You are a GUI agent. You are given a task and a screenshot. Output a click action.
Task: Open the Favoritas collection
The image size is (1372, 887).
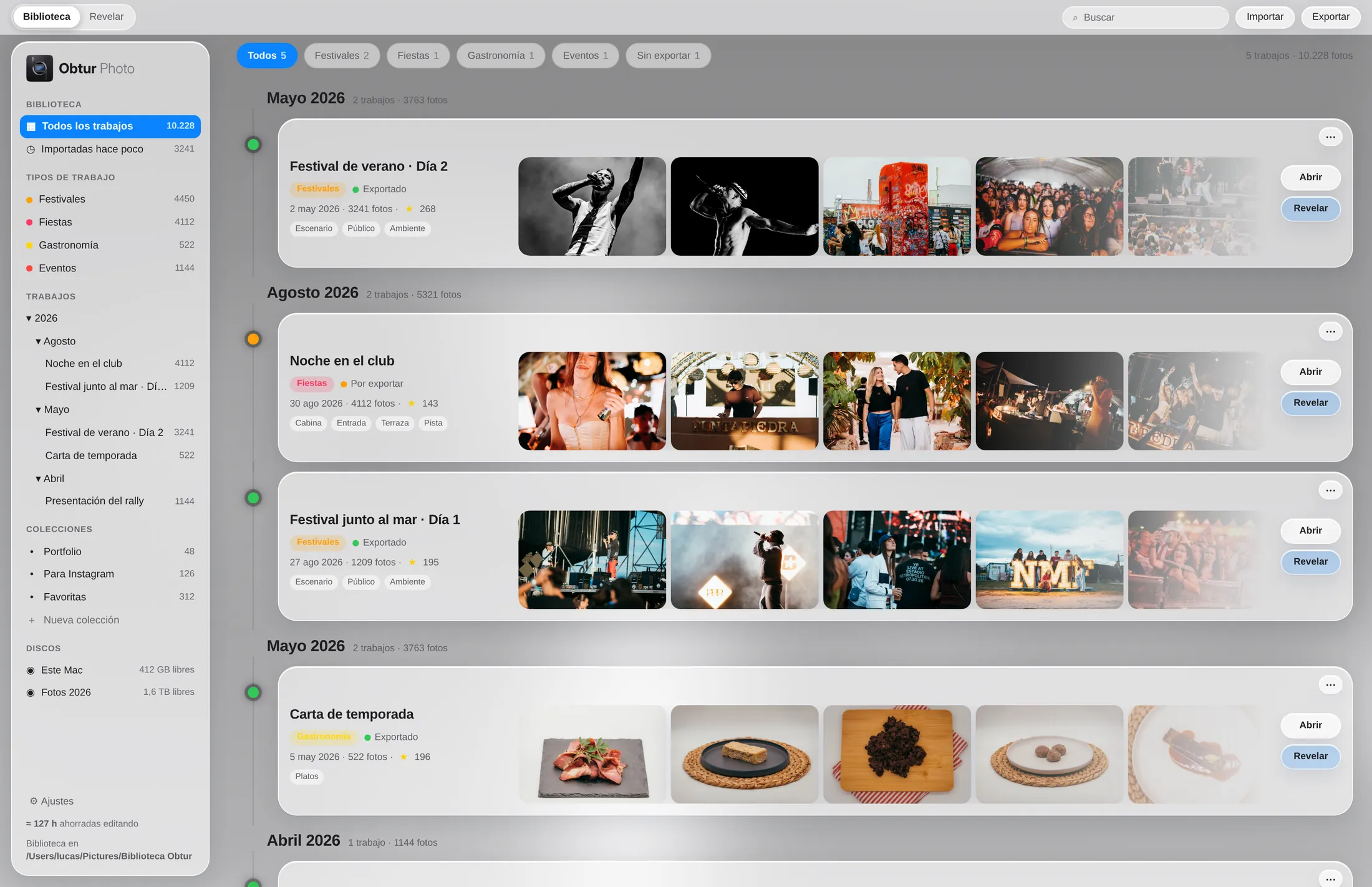pyautogui.click(x=110, y=598)
